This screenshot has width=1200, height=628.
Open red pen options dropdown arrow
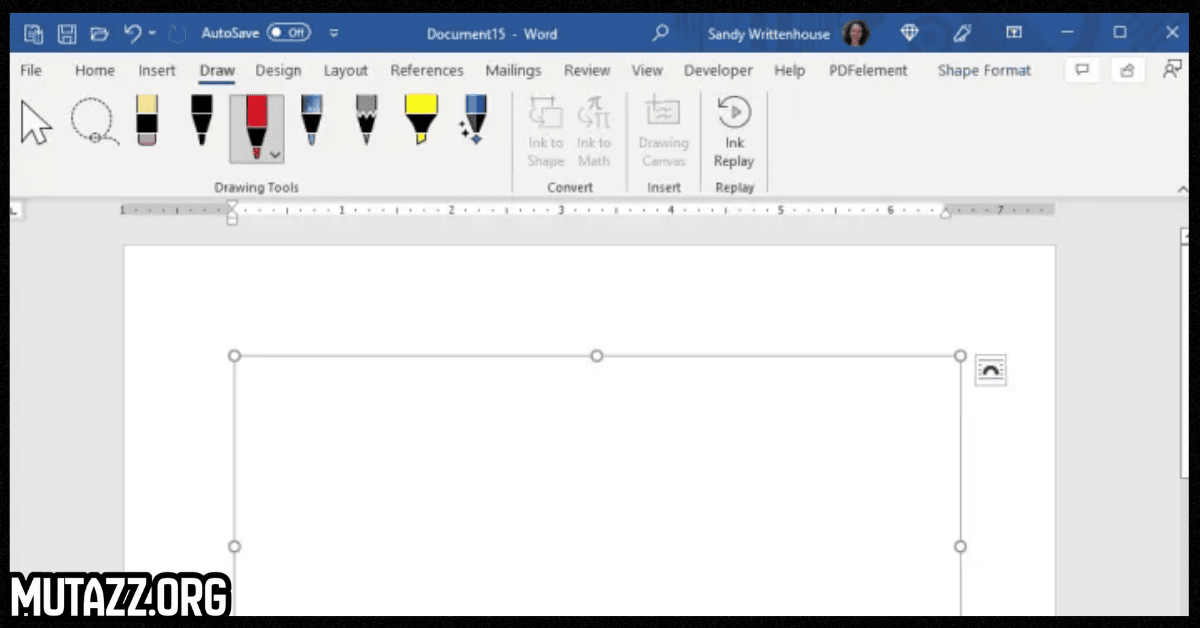276,155
